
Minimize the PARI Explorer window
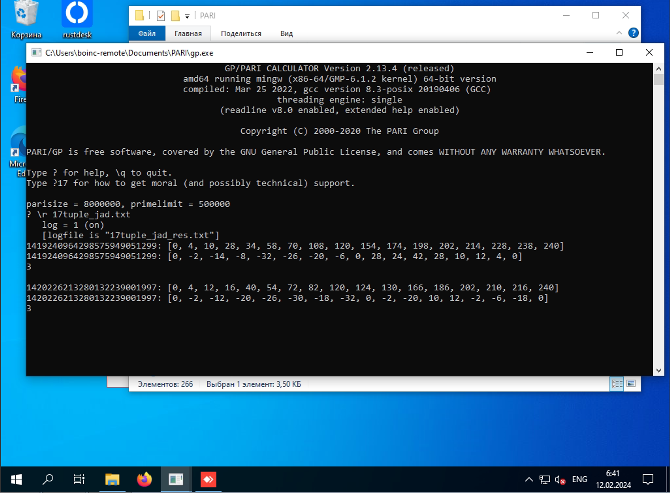point(566,15)
